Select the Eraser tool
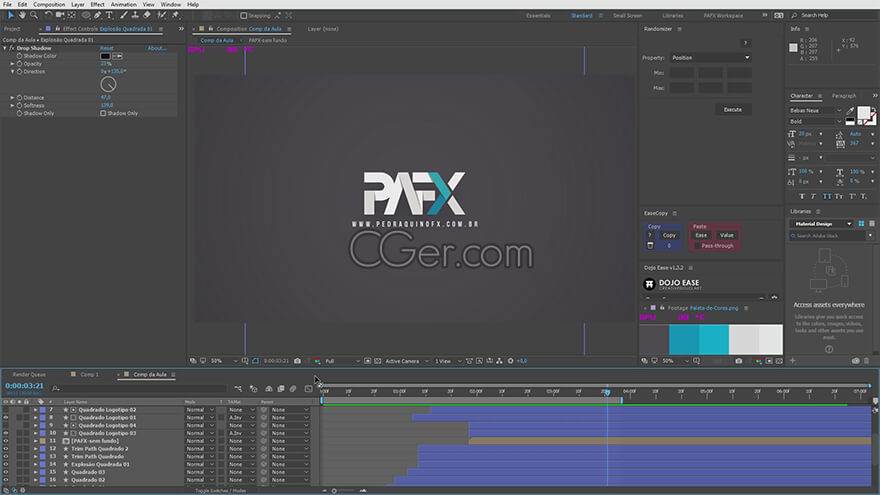The image size is (880, 495). (146, 15)
